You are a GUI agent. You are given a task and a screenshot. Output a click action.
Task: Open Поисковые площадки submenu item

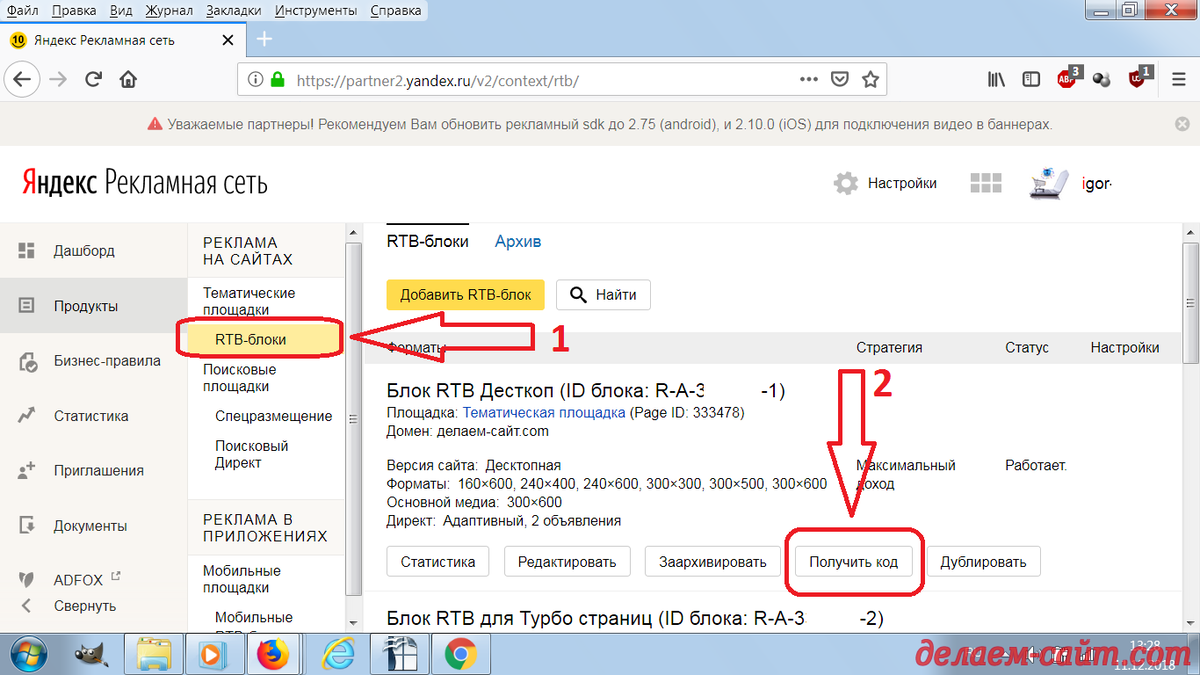coord(240,378)
